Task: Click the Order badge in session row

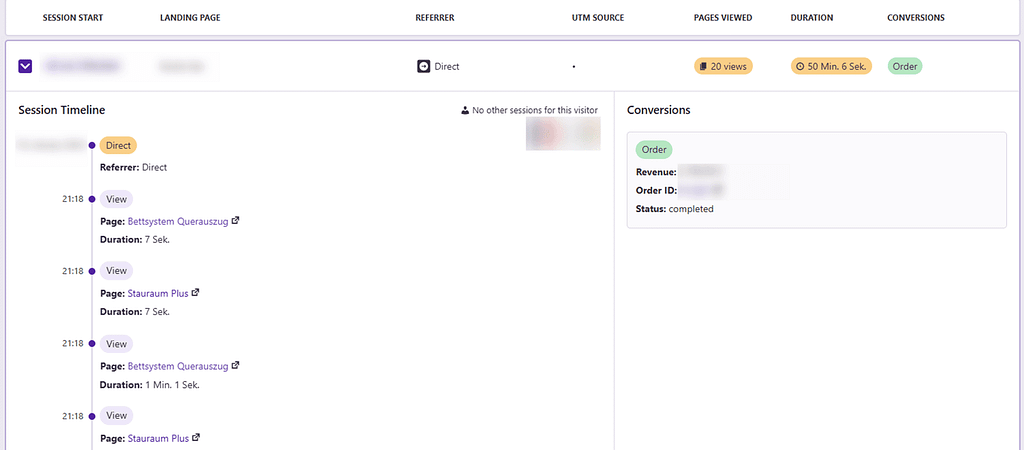Action: pos(904,66)
